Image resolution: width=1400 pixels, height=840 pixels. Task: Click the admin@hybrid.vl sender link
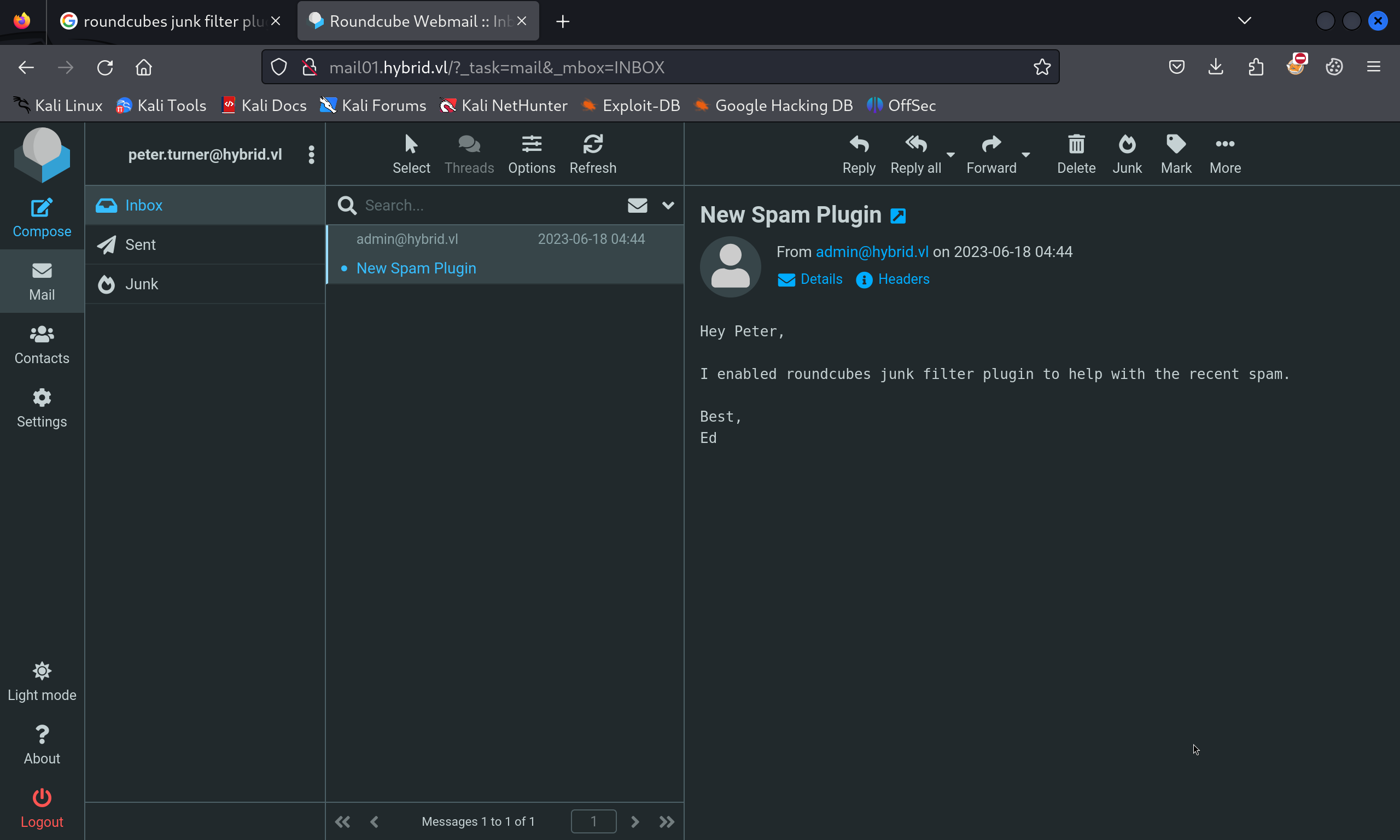pos(872,252)
